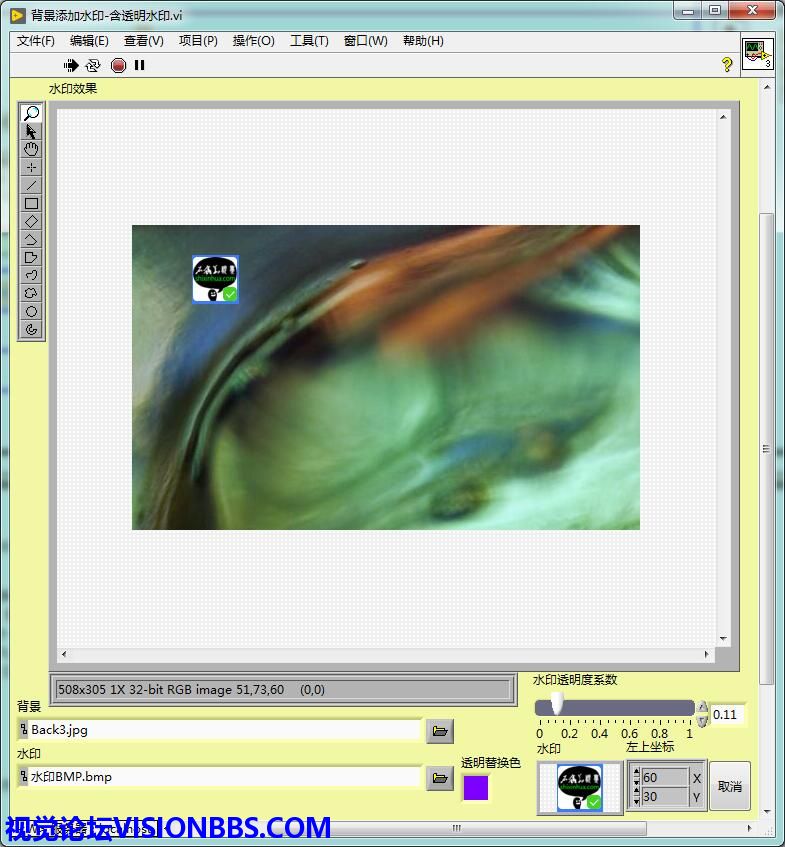785x847 pixels.
Task: Click the Run arrow button
Action: coord(71,65)
